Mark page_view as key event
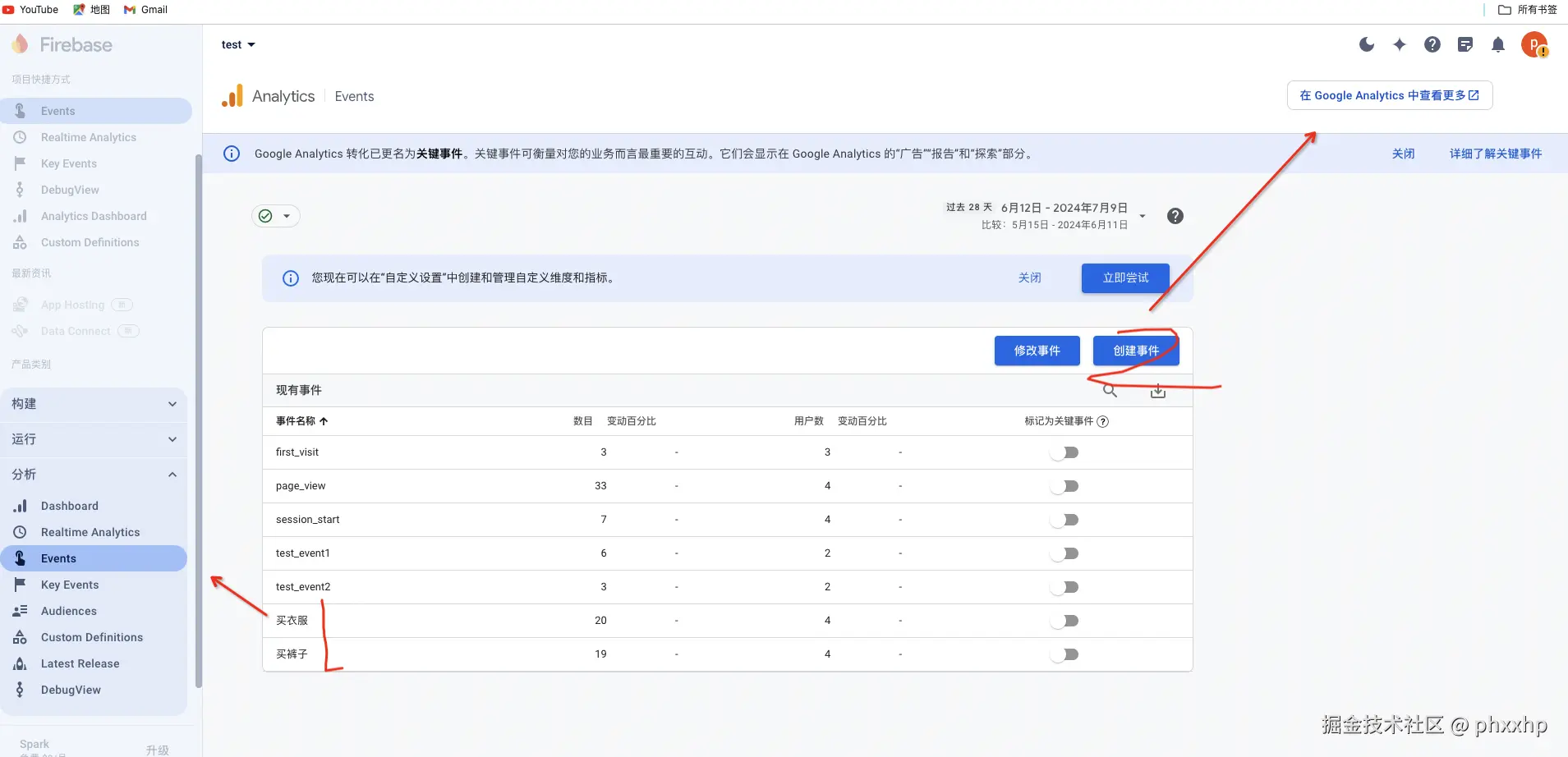This screenshot has width=1568, height=757. click(1064, 486)
